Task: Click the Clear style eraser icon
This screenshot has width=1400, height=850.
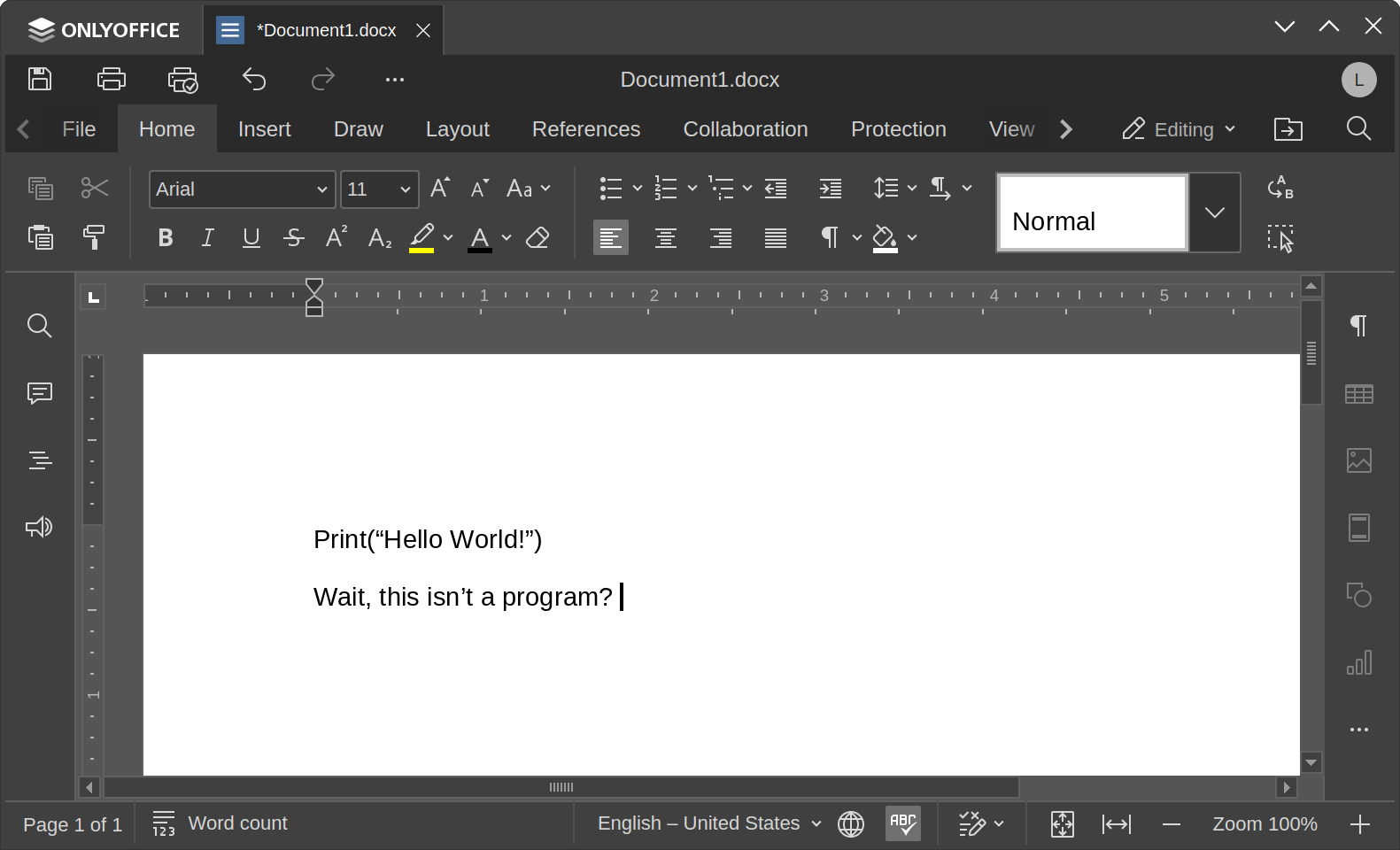Action: point(538,237)
